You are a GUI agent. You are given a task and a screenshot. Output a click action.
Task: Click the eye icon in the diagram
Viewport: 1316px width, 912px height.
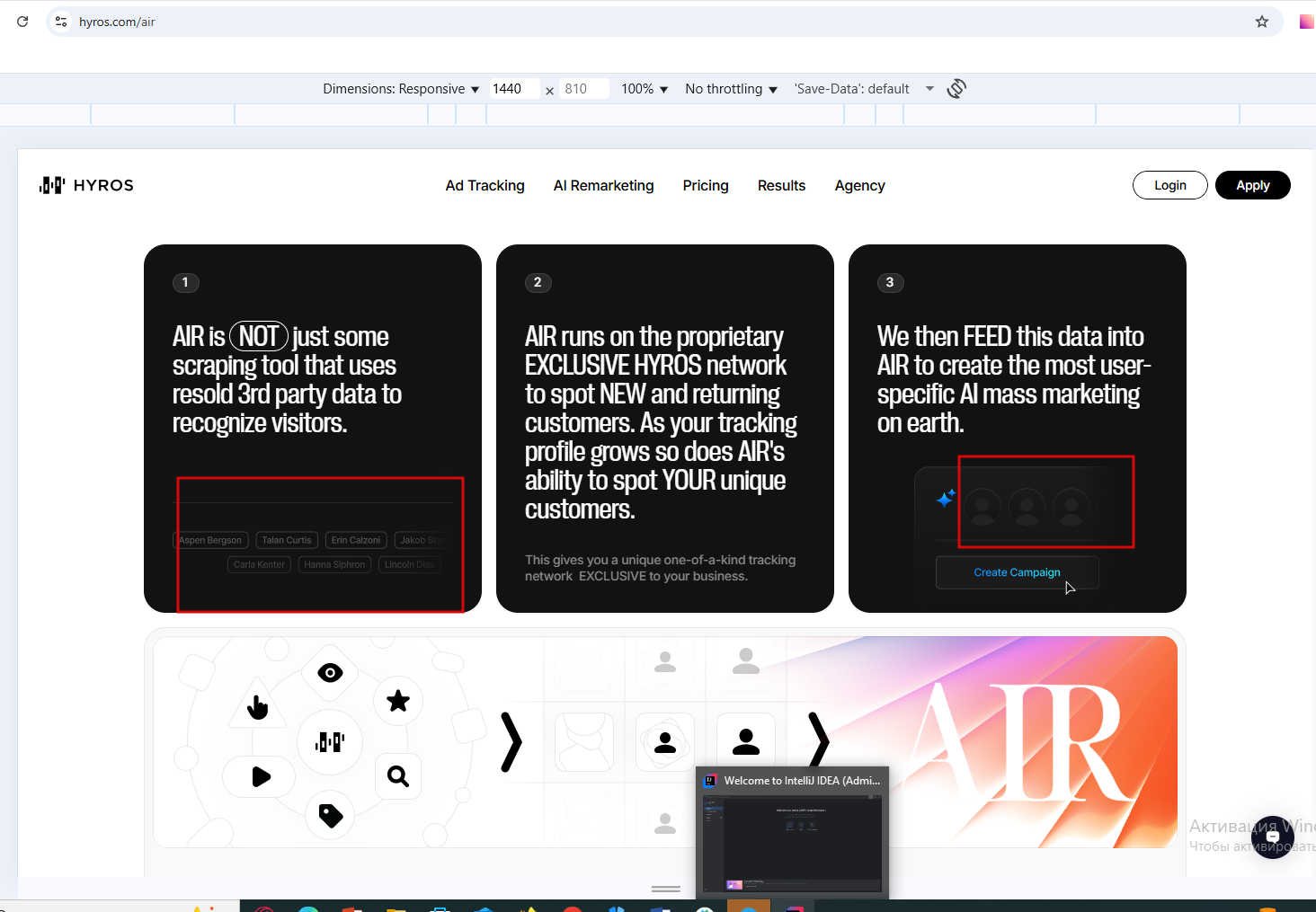(330, 673)
